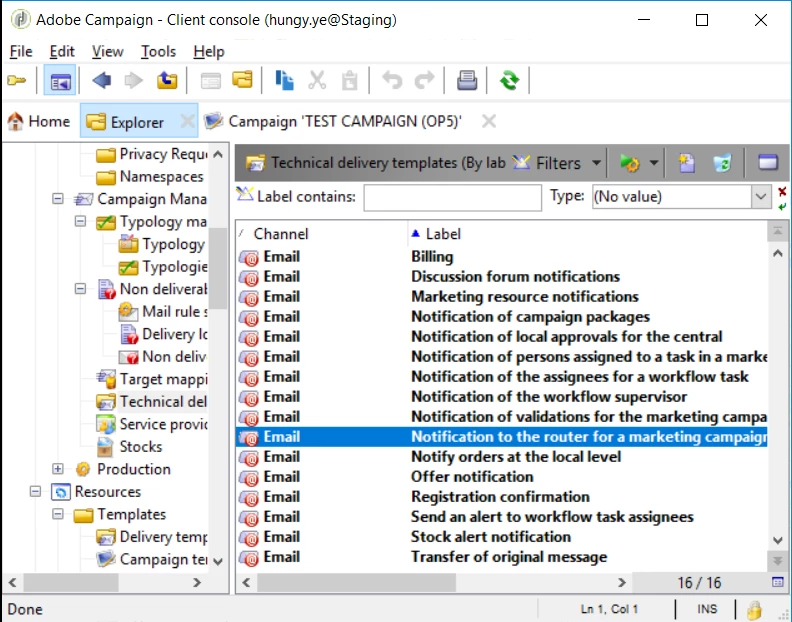Screen dimensions: 792x622
Task: Open the actions icon dropdown arrow
Action: (x=654, y=163)
